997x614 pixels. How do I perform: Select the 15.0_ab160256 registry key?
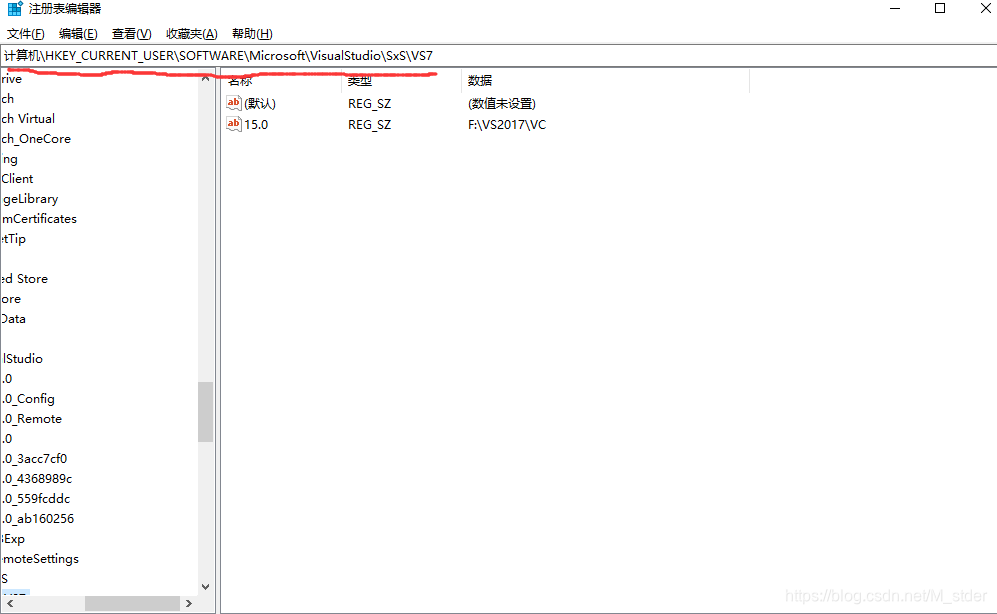(x=39, y=518)
